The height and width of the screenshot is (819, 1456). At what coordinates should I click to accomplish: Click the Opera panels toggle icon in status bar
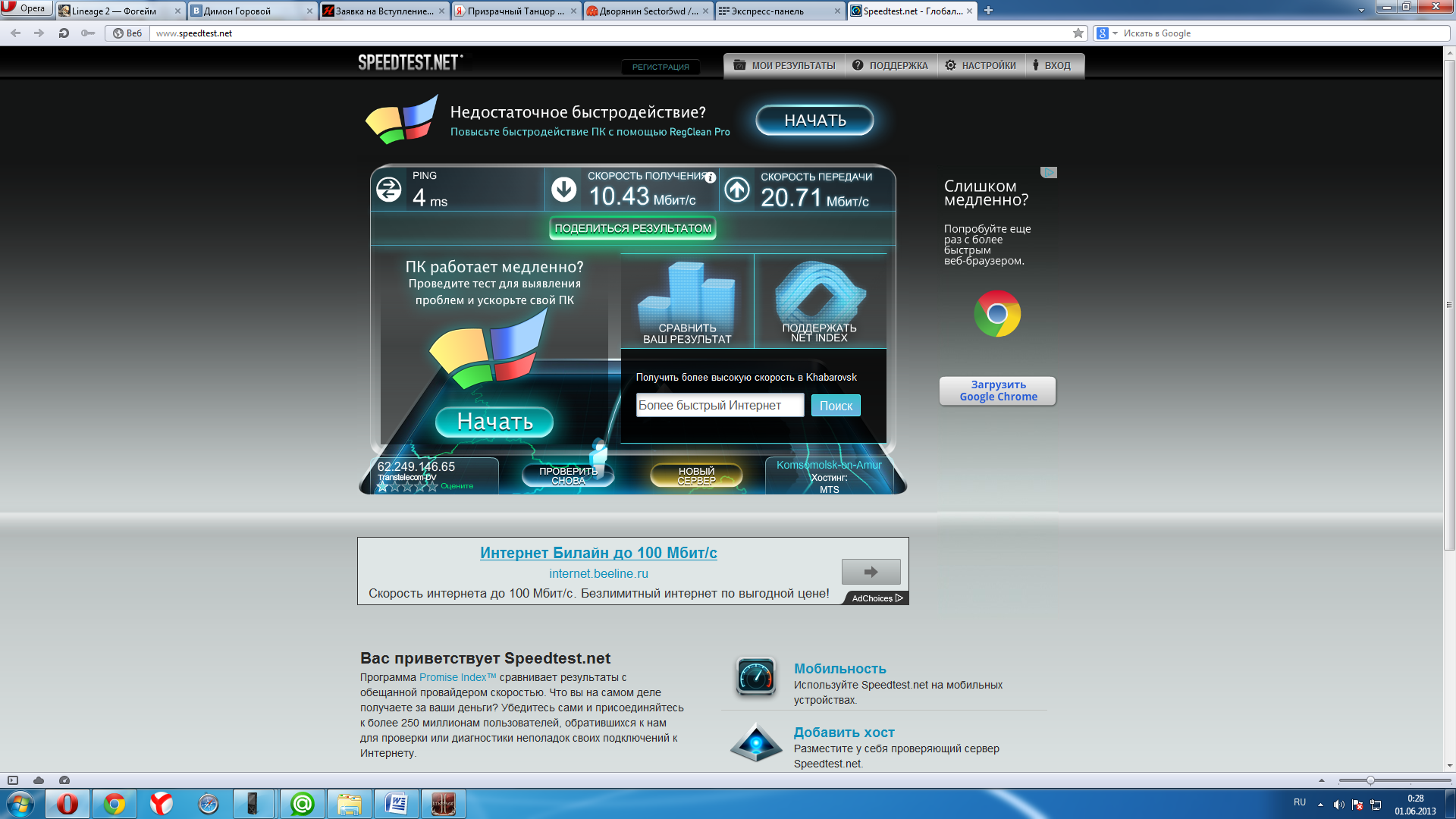pyautogui.click(x=13, y=780)
